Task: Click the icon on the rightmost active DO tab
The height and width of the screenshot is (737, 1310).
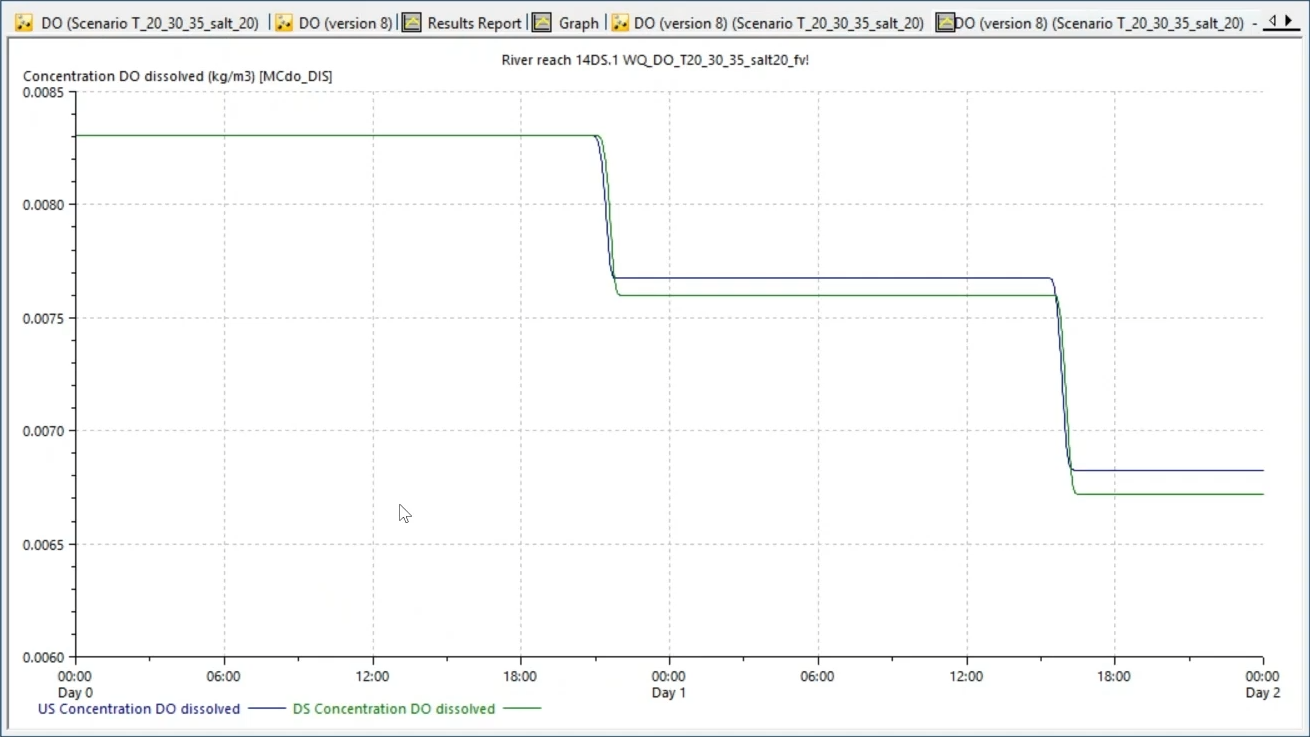Action: click(x=944, y=21)
